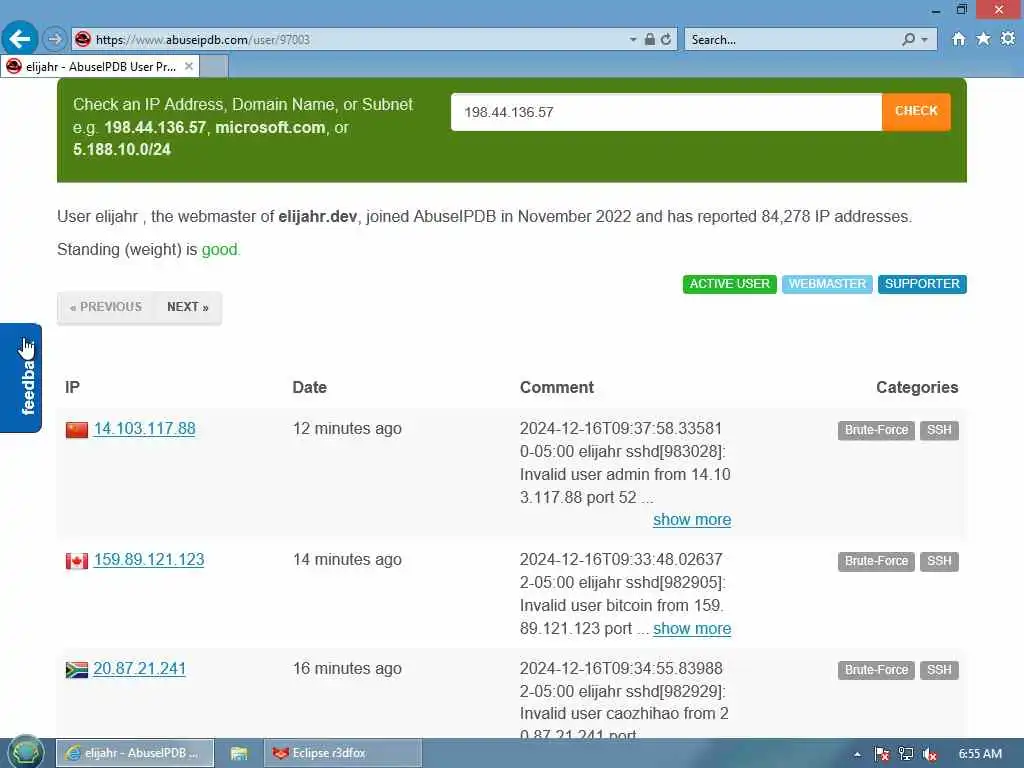Screen dimensions: 1024x768
Task: Click the IP lookup field showing 198.44.136.57
Action: click(x=666, y=112)
